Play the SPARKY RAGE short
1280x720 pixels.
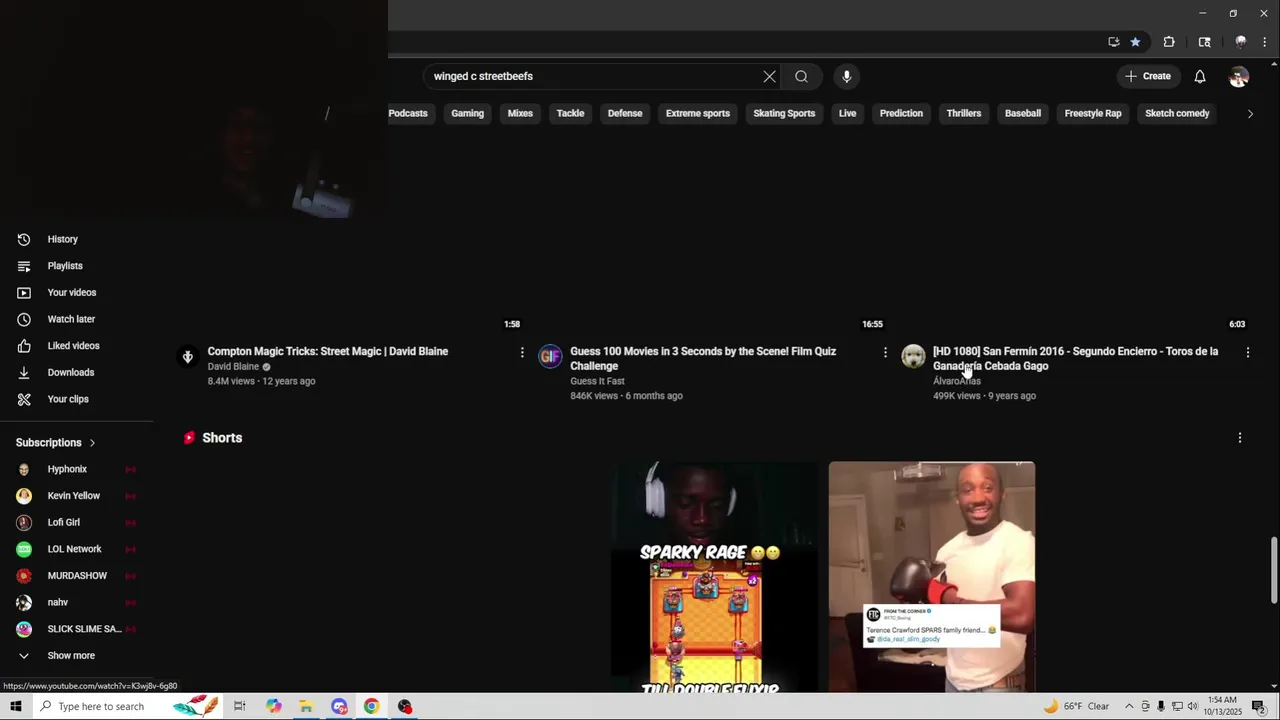click(715, 577)
